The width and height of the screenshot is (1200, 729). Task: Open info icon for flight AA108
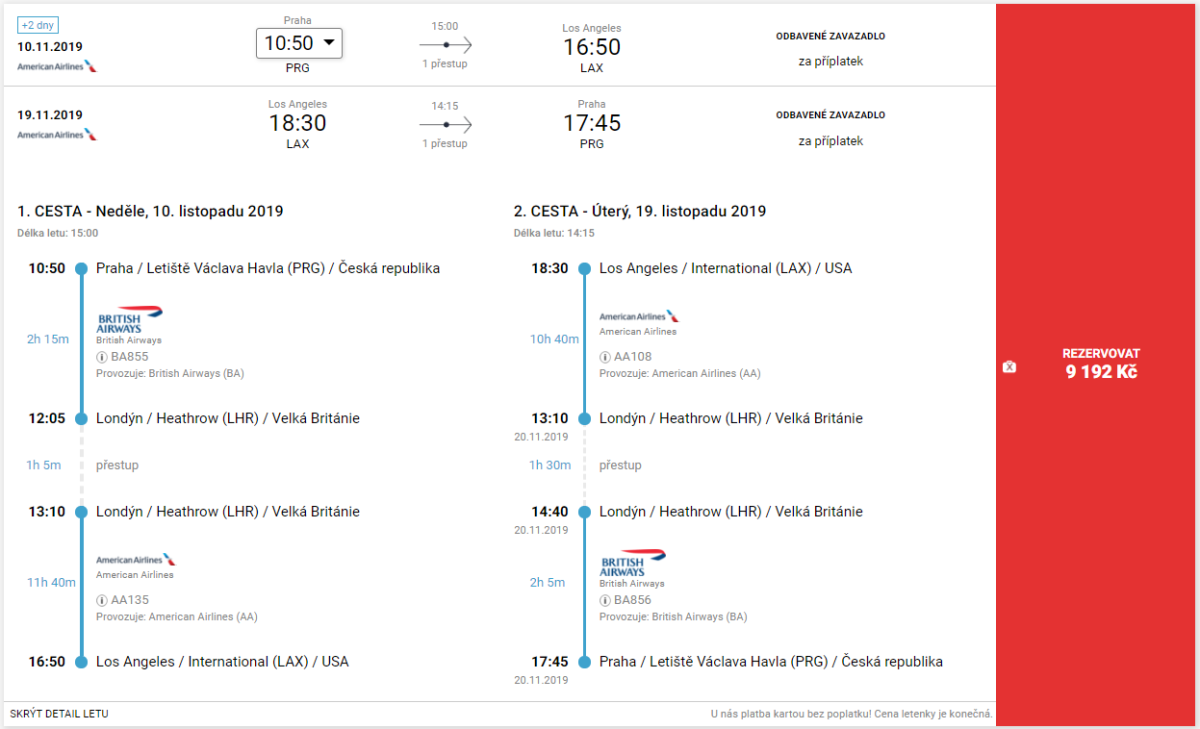(605, 357)
